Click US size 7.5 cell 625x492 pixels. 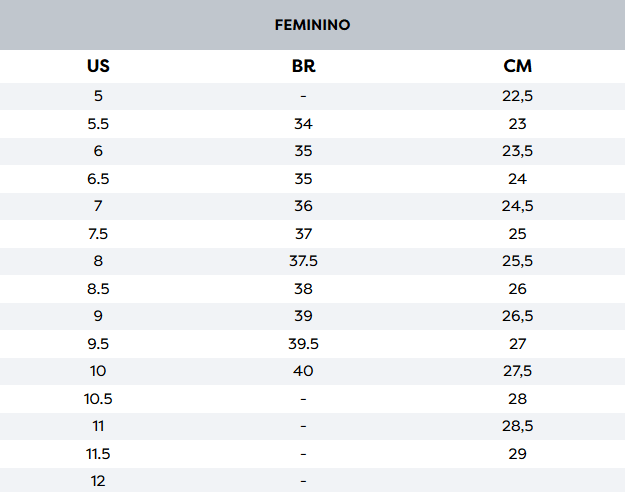click(98, 234)
